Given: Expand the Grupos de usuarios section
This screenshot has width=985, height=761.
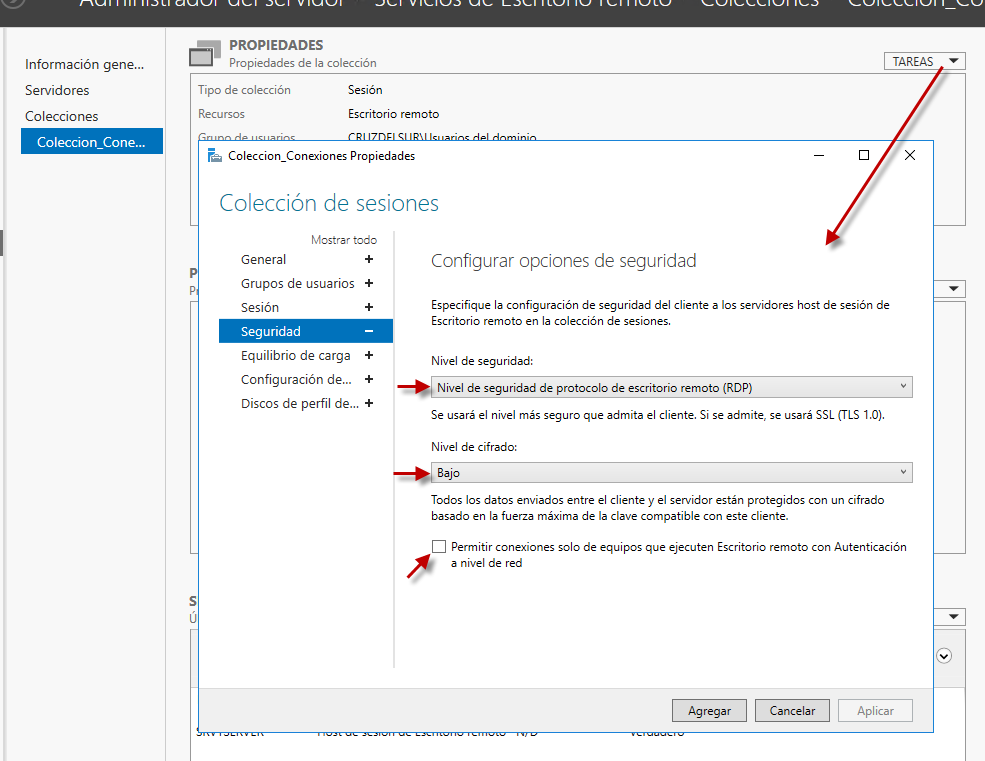Looking at the screenshot, I should coord(369,283).
